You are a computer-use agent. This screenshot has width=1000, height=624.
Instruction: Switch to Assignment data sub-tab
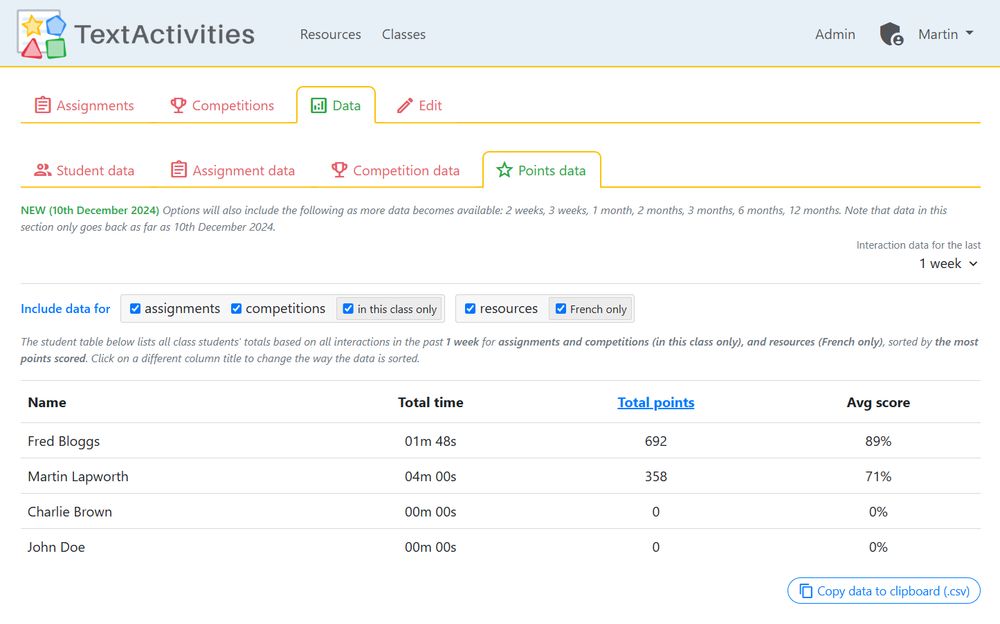(233, 170)
